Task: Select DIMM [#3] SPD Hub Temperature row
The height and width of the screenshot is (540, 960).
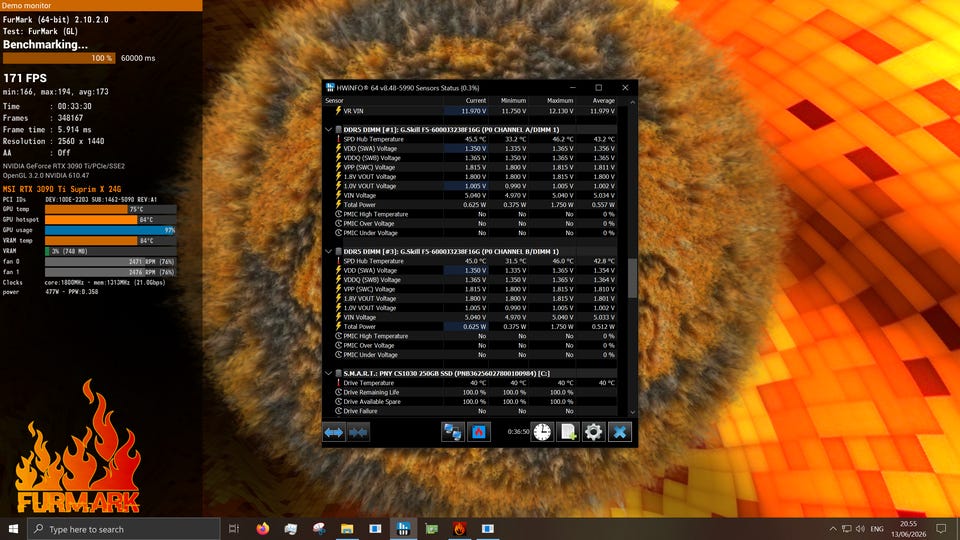Action: pos(470,261)
